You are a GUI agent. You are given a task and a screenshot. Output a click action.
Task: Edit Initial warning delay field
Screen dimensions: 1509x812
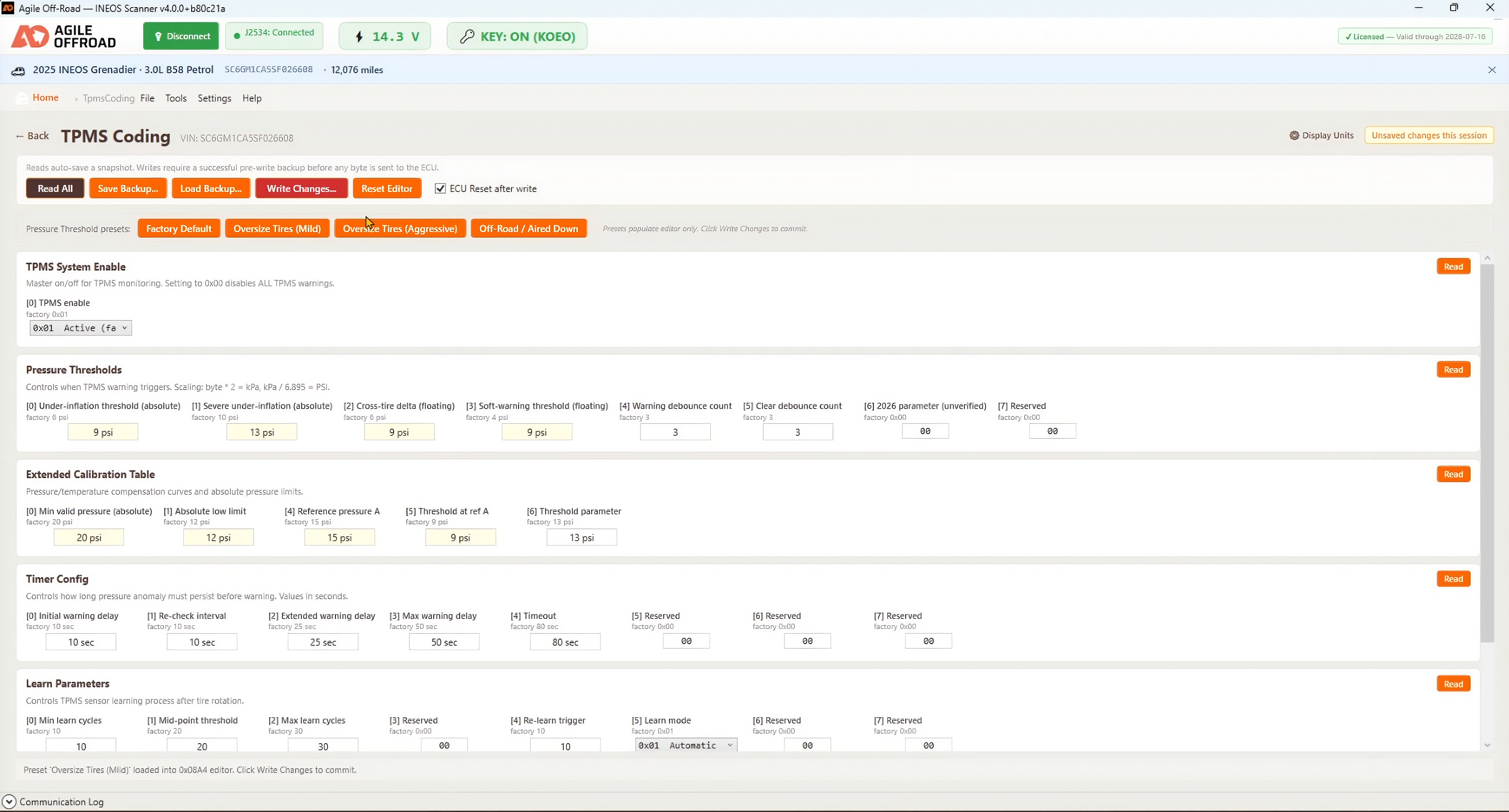pos(81,642)
